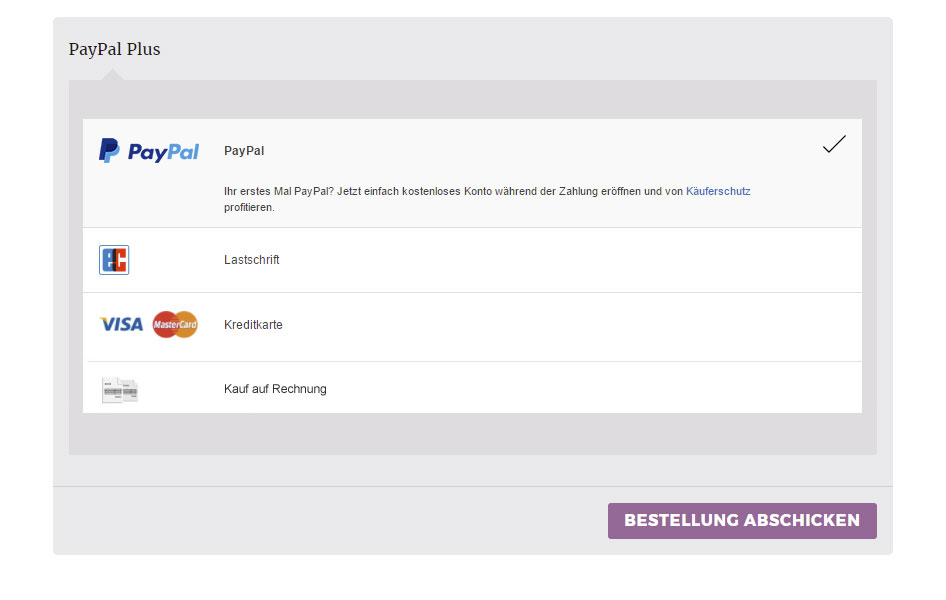946x600 pixels.
Task: Pick Kauf auf Rechnung option
Action: coord(275,389)
